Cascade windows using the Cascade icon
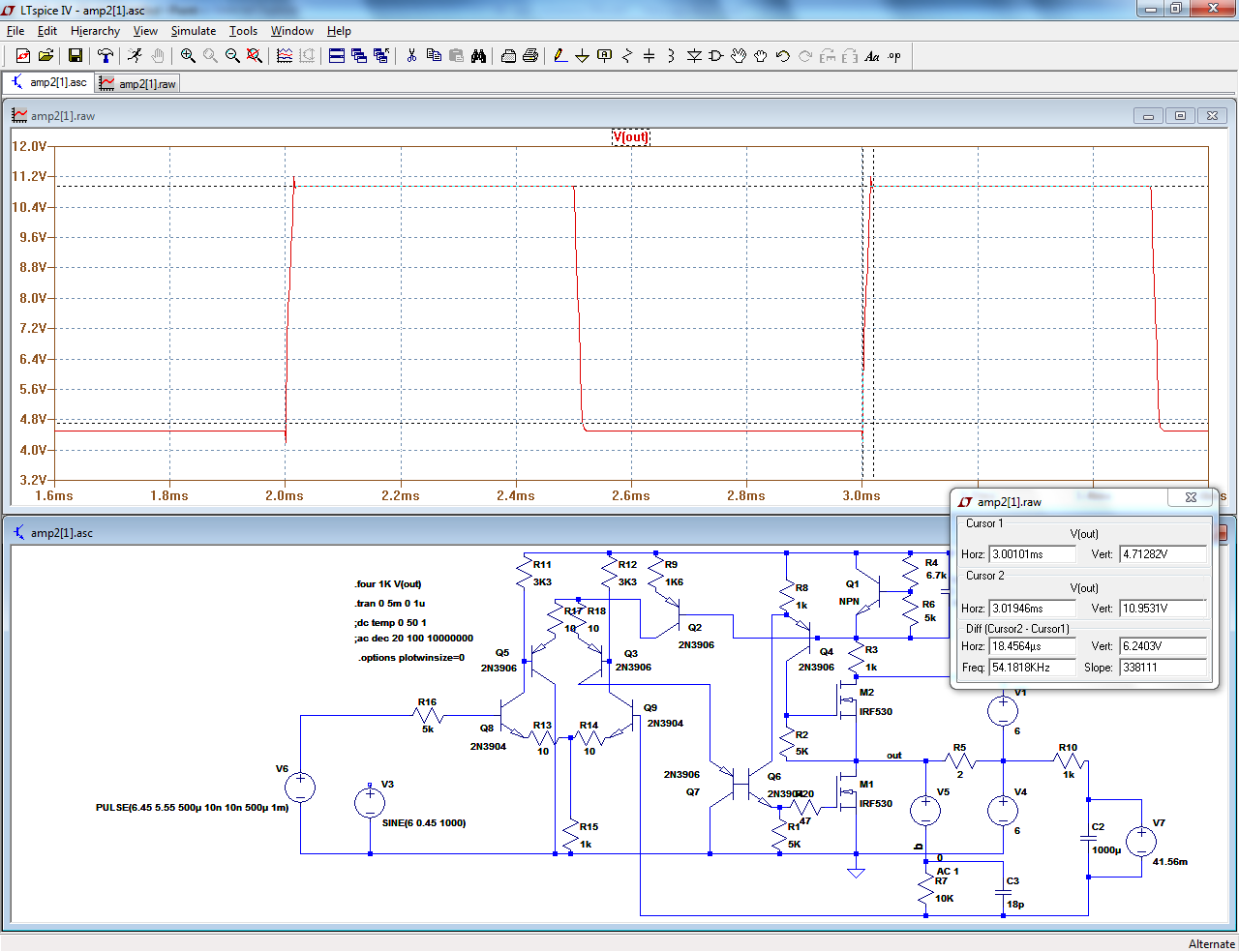This screenshot has width=1239, height=952. click(x=359, y=56)
